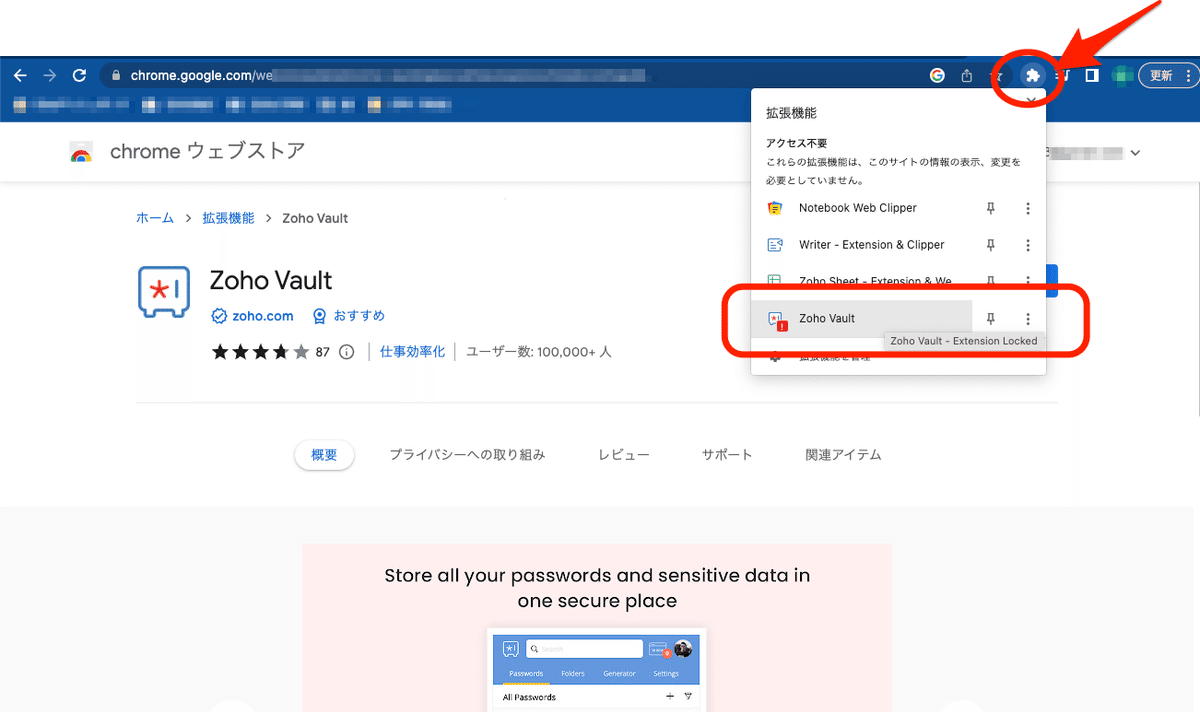
Task: Go back with the browser back arrow
Action: point(20,75)
